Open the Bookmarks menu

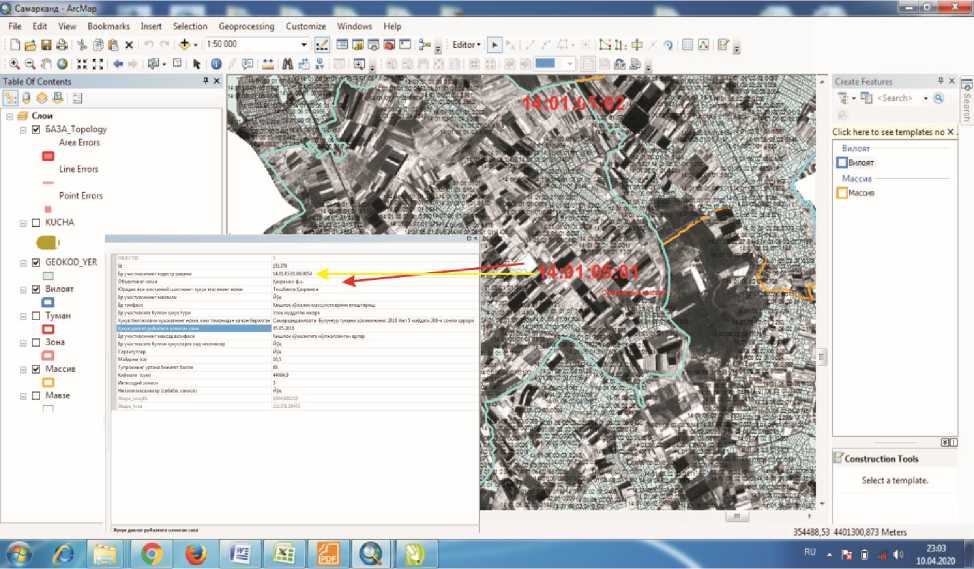tap(108, 26)
